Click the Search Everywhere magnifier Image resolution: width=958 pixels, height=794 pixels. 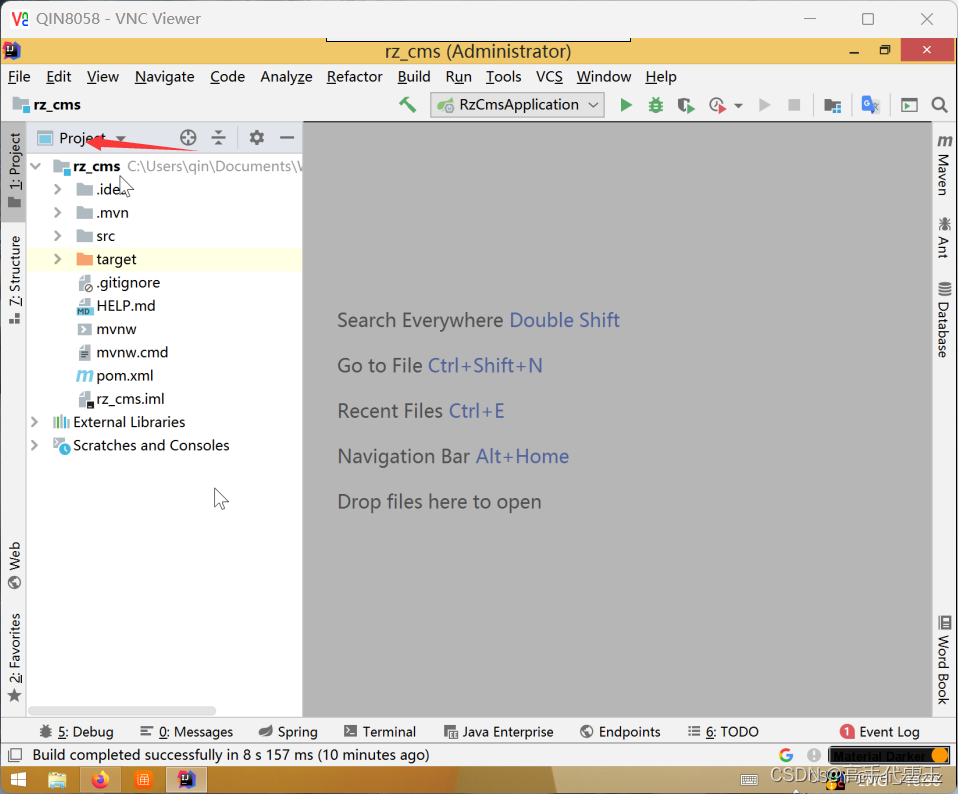click(x=940, y=105)
